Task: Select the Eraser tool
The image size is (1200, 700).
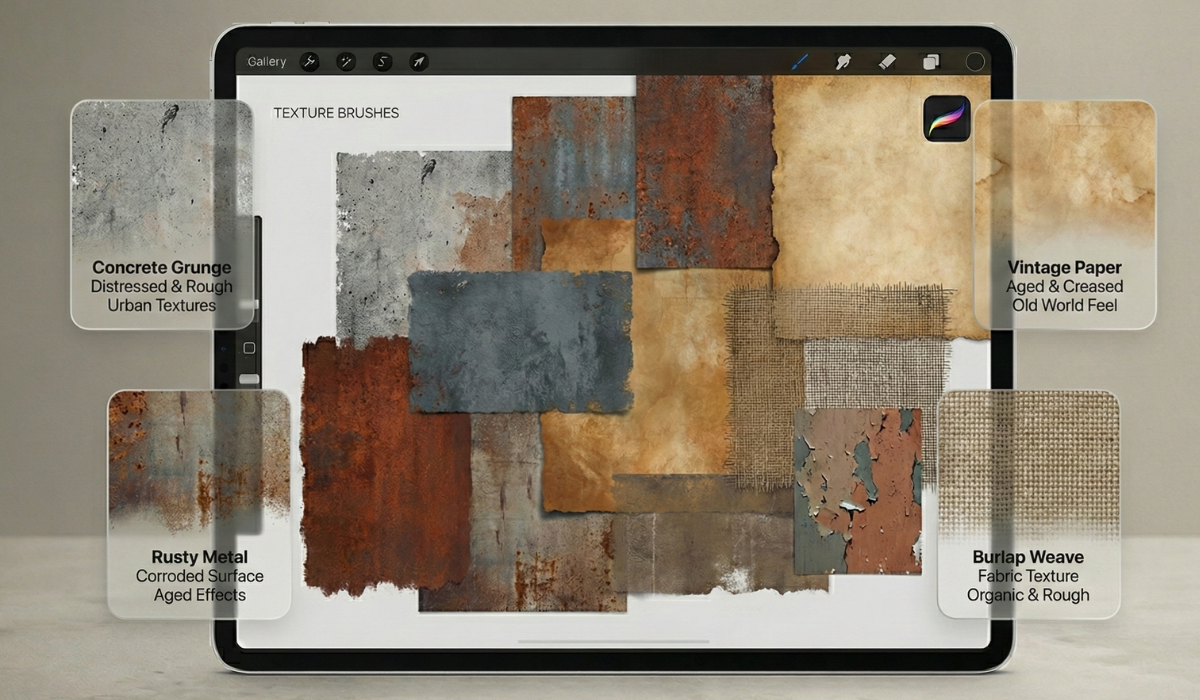Action: pyautogui.click(x=886, y=61)
